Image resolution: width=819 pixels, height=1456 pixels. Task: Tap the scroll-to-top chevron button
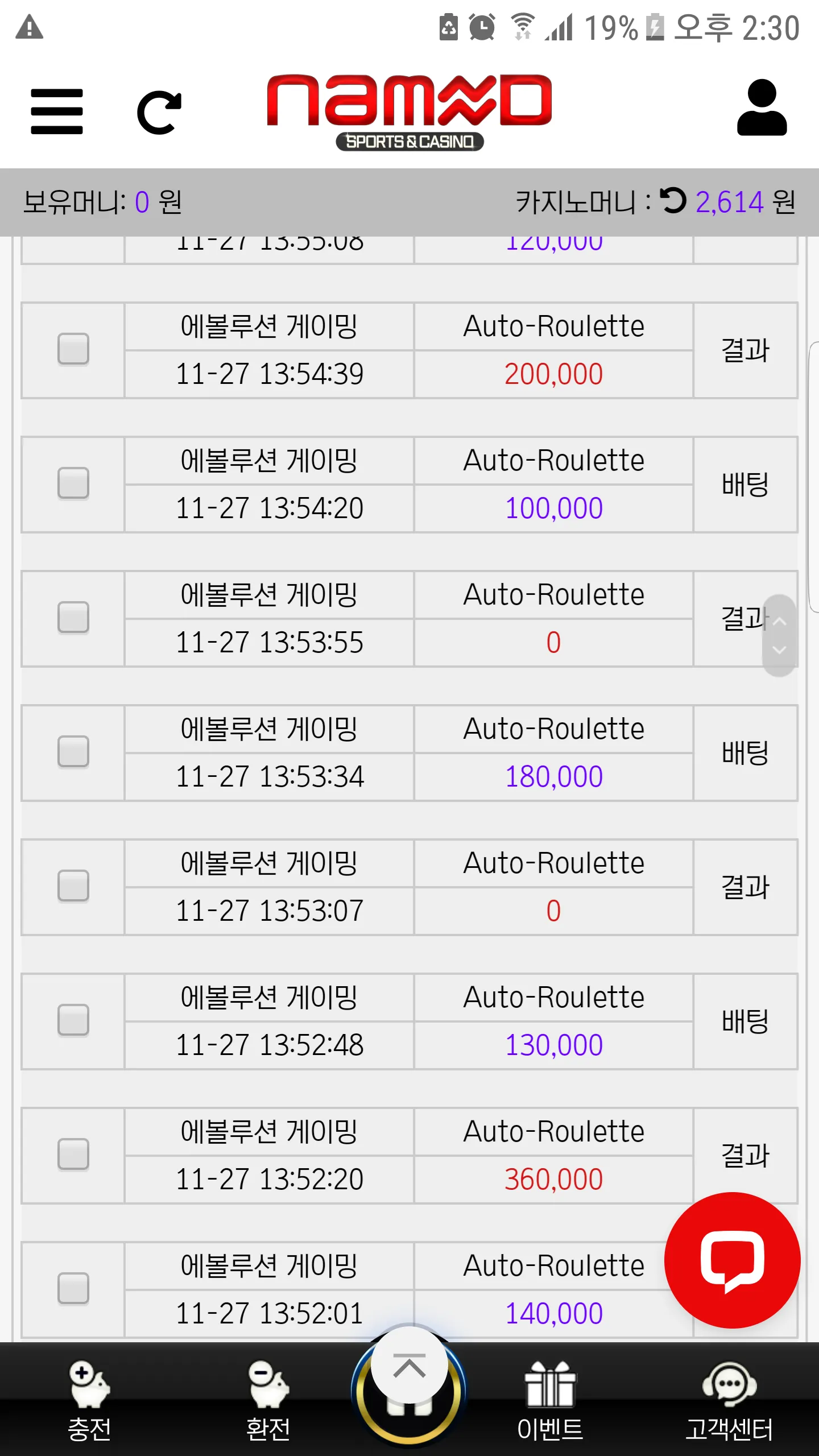tap(409, 1365)
